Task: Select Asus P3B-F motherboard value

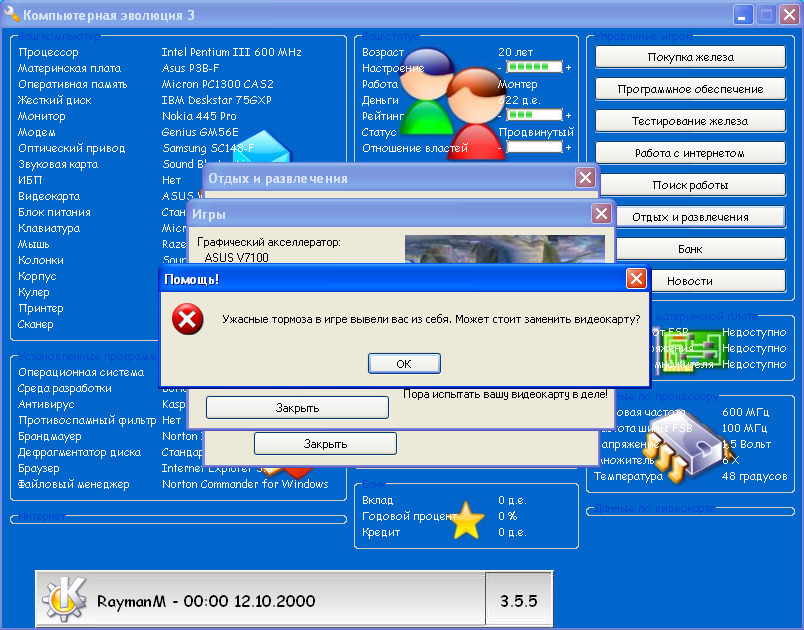Action: [190, 68]
